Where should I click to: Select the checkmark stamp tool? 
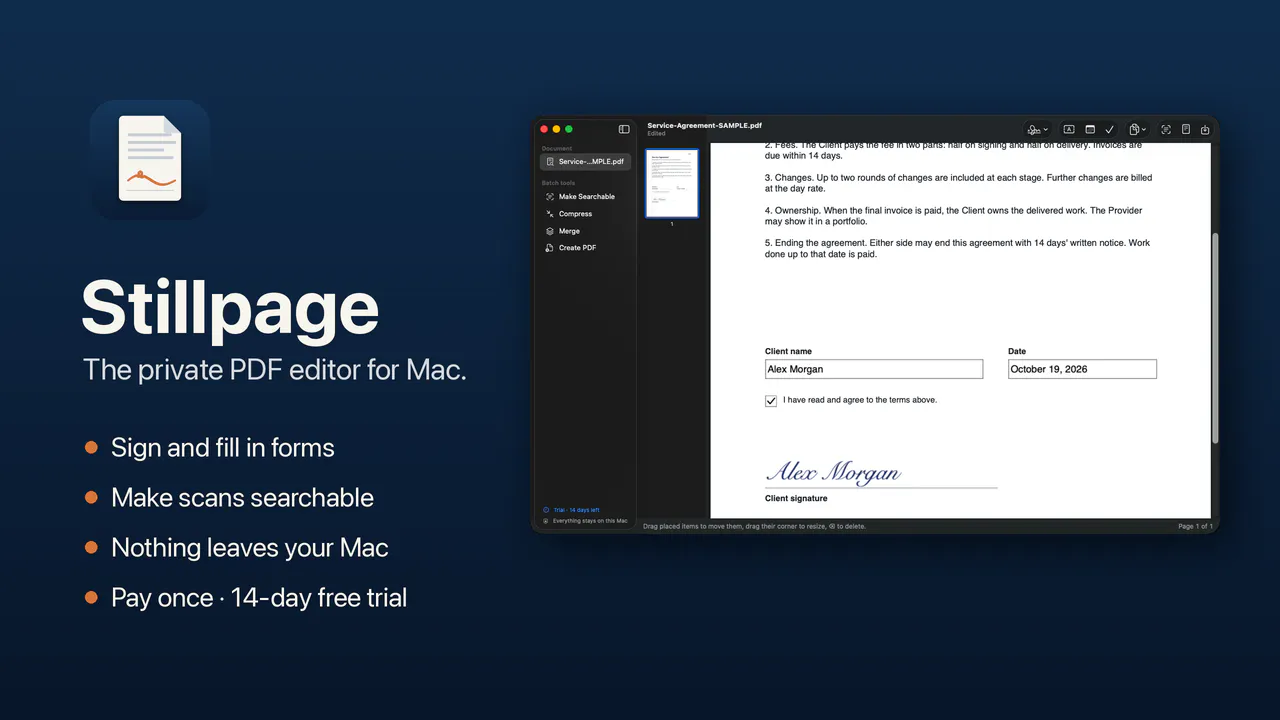tap(1109, 130)
